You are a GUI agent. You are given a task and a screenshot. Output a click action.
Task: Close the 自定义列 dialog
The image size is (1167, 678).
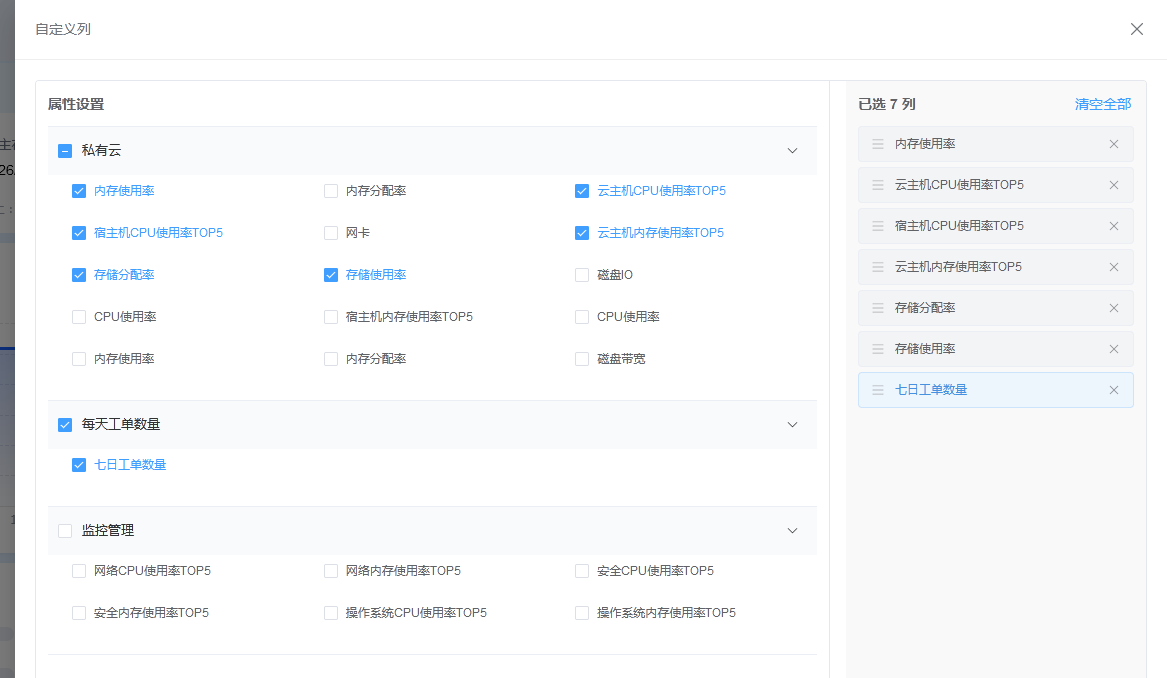click(1136, 29)
